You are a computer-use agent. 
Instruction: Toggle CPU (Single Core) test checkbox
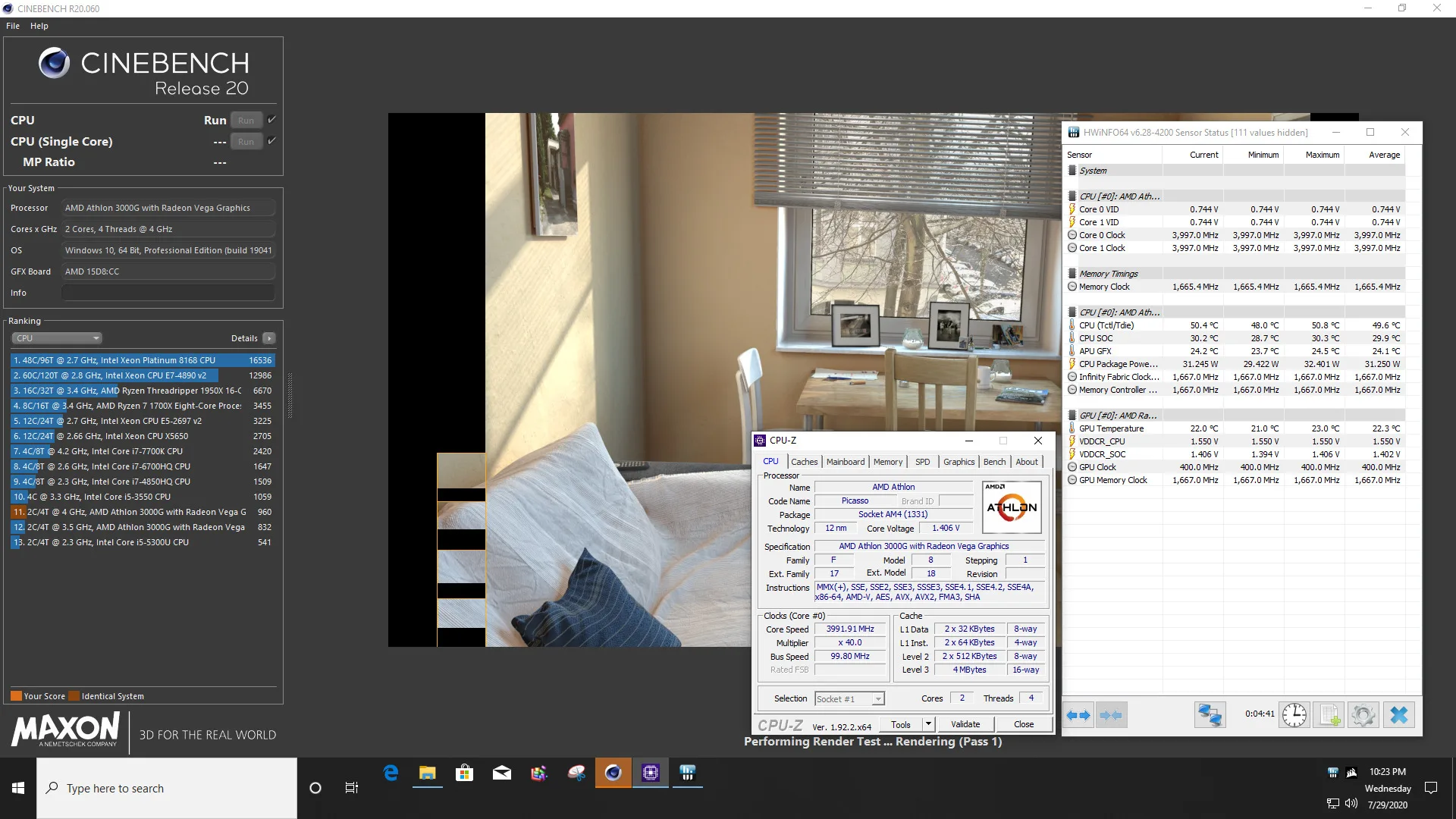pyautogui.click(x=272, y=141)
